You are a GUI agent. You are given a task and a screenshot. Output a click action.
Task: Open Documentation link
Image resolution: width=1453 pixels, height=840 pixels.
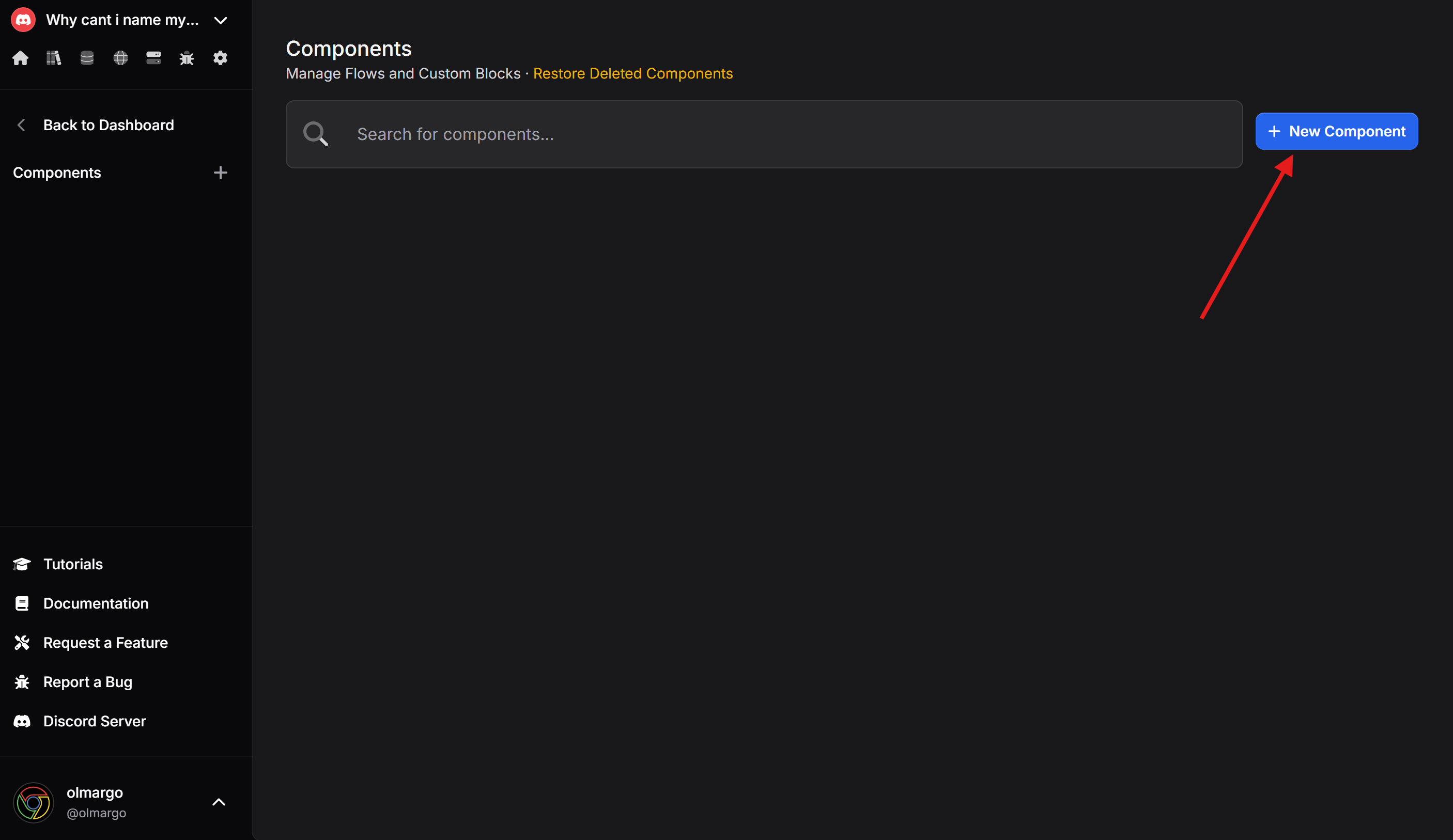96,603
